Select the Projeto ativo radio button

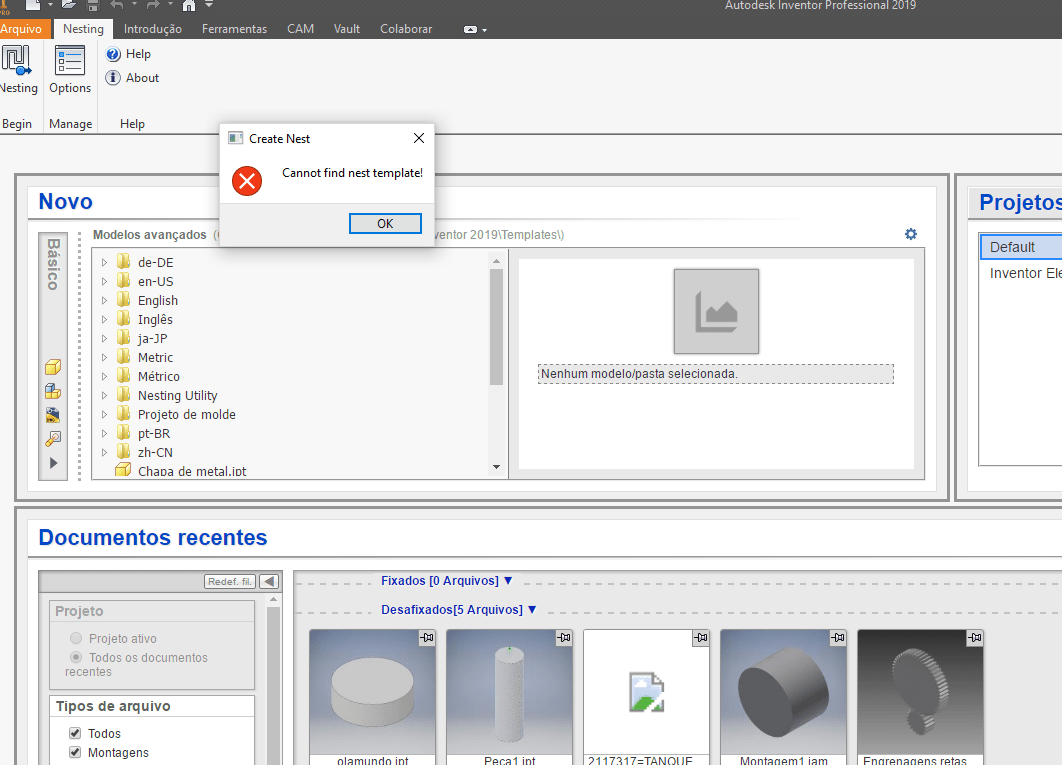[x=76, y=638]
